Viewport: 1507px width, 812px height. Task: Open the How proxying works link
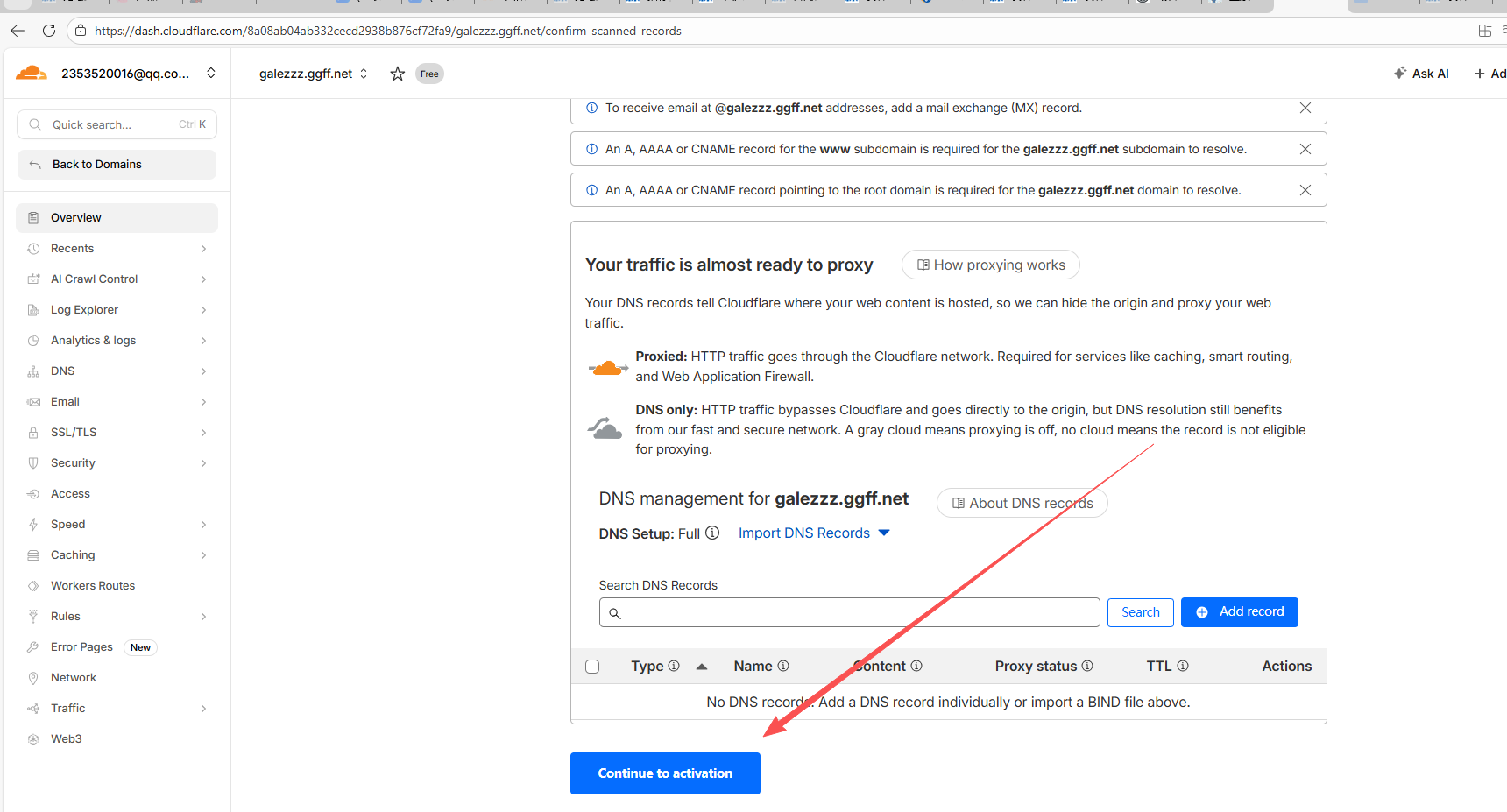click(990, 265)
